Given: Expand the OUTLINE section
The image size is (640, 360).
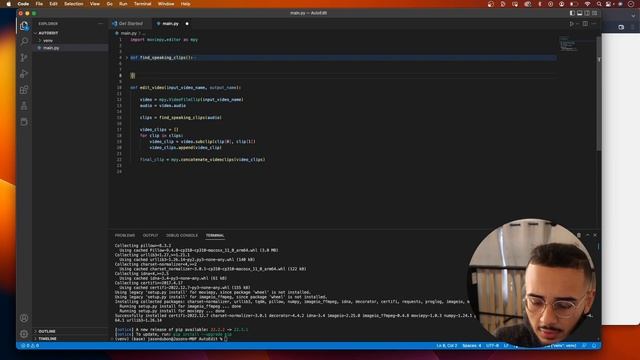Looking at the screenshot, I should pos(70,331).
